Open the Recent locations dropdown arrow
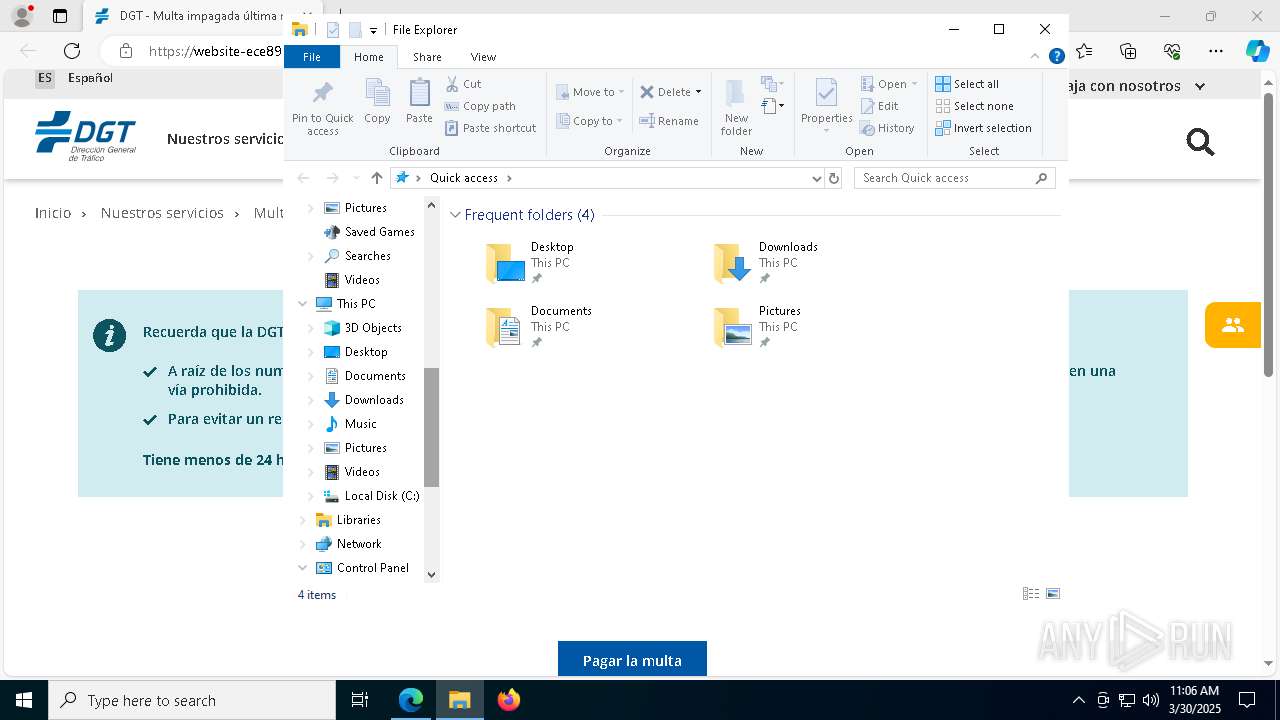Viewport: 1280px width, 720px height. pos(356,178)
